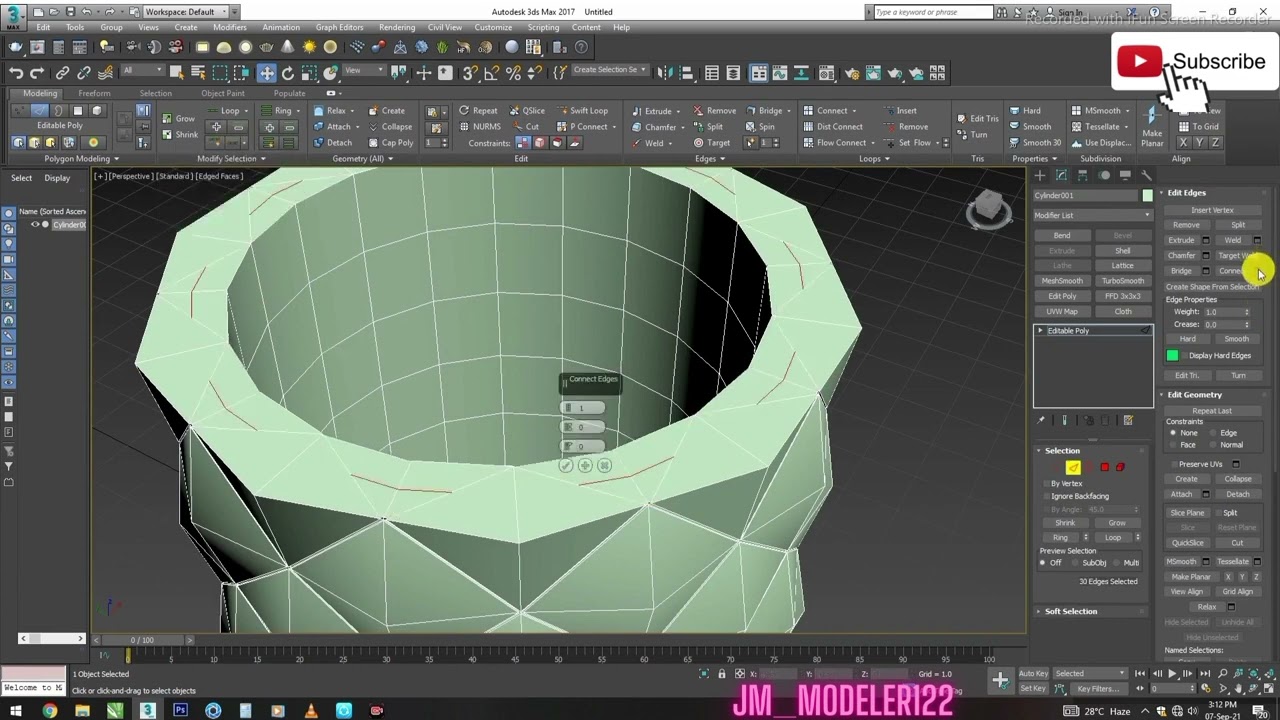Viewport: 1280px width, 720px height.
Task: Click Create Shape From Selection button
Action: click(x=1212, y=287)
